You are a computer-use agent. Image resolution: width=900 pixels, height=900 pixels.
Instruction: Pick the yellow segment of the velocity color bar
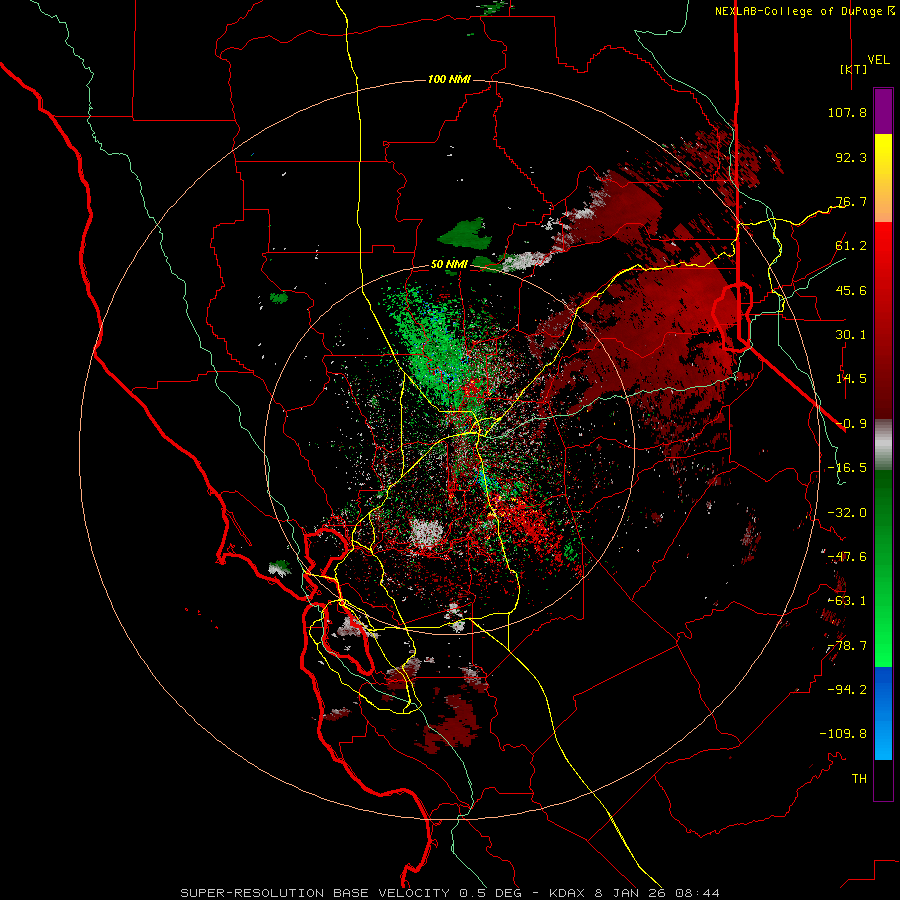883,158
